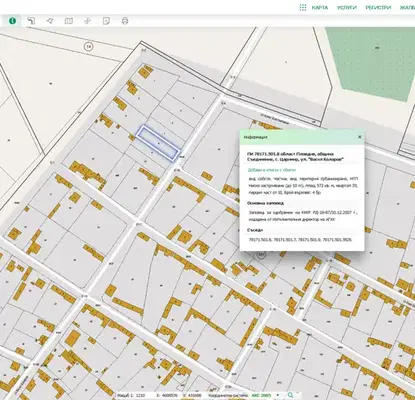Click the measure tool icon in toolbar
This screenshot has width=415, height=400.
87,21
